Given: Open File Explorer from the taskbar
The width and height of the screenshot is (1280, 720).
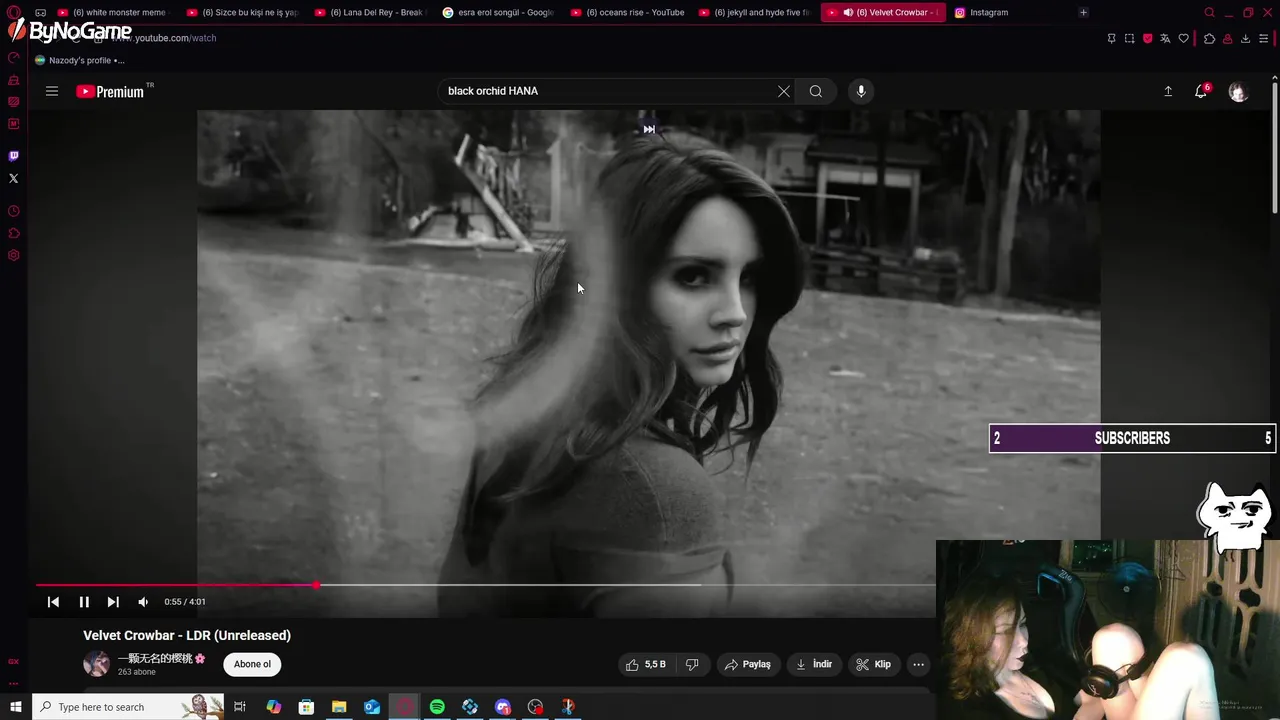Looking at the screenshot, I should [x=339, y=707].
